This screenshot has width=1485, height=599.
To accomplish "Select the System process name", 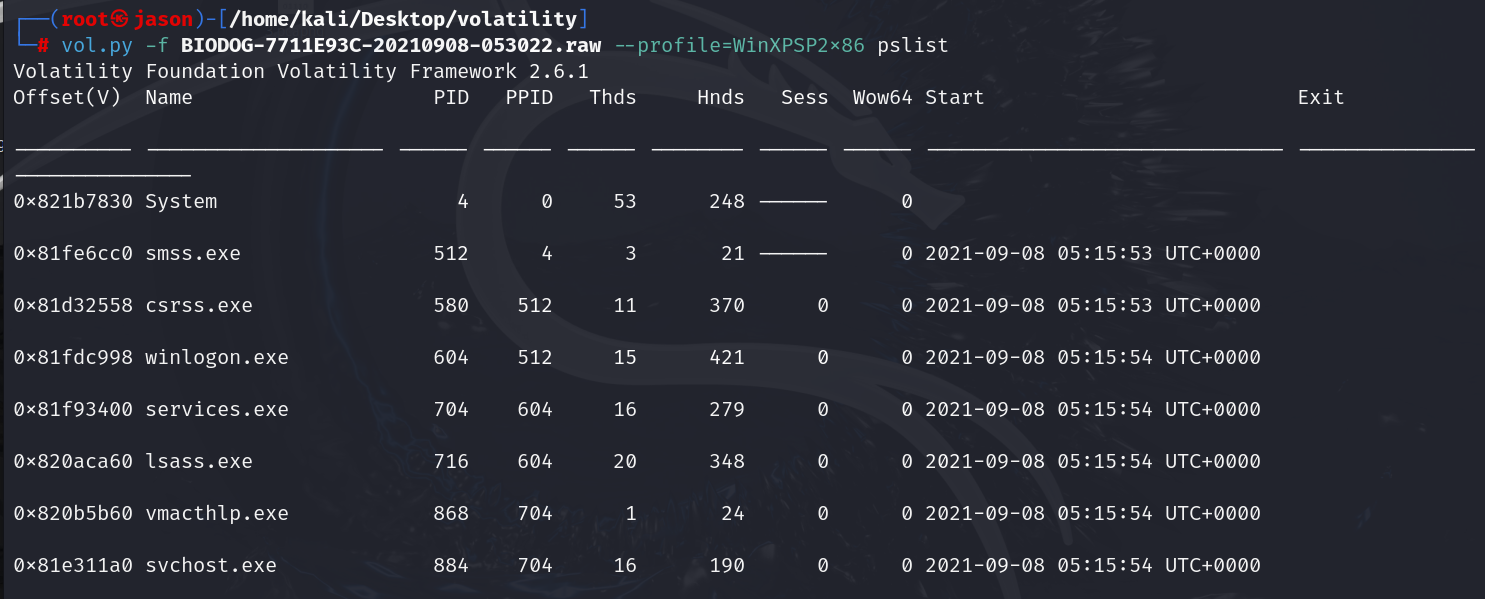I will 181,202.
